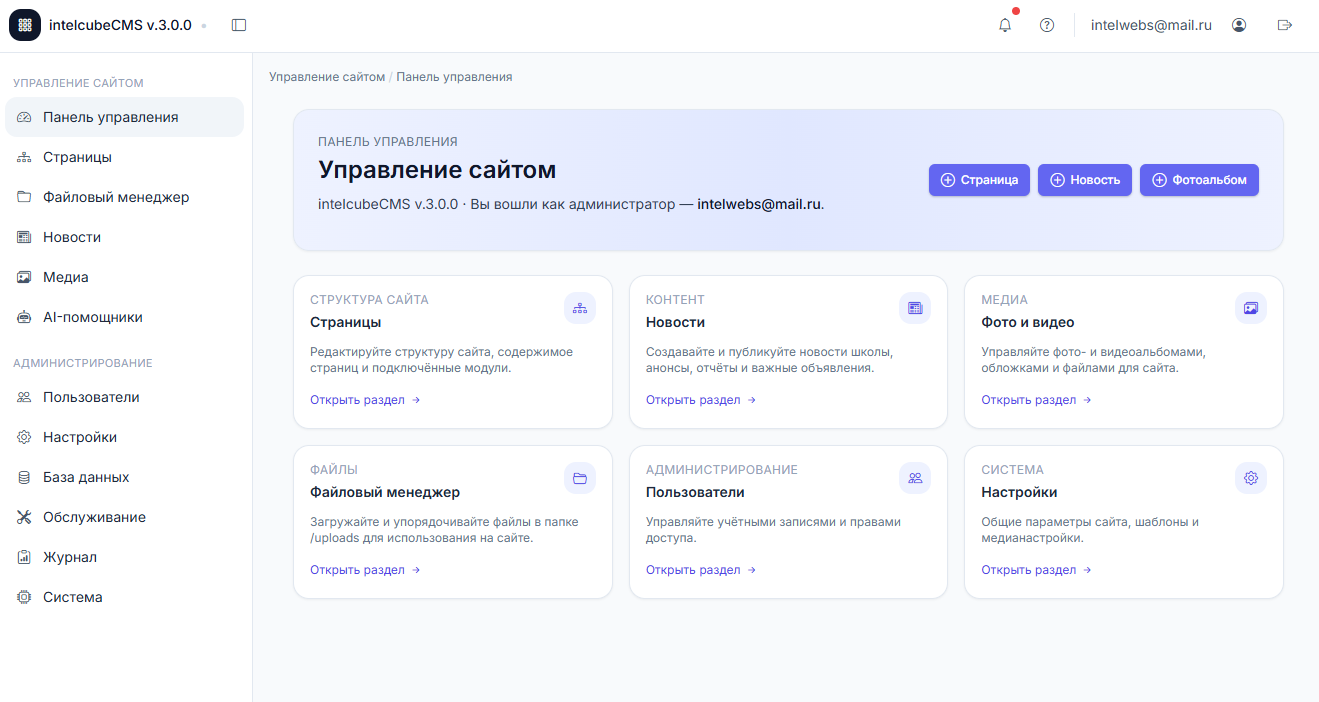This screenshot has height=702, width=1319.
Task: Select Журнал in the sidebar menu
Action: pos(72,556)
